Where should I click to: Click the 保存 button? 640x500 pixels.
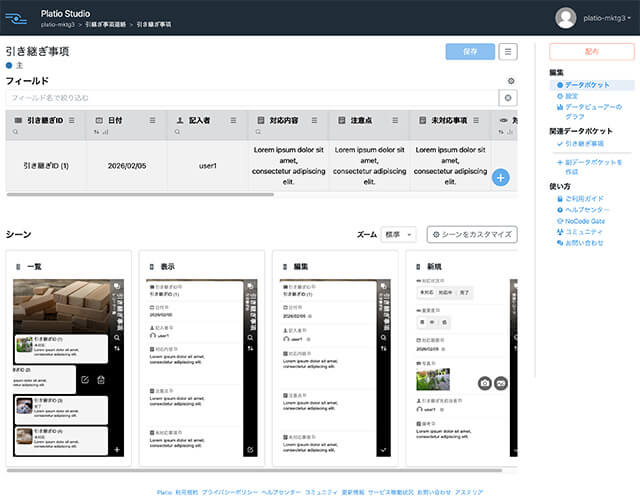pos(470,52)
